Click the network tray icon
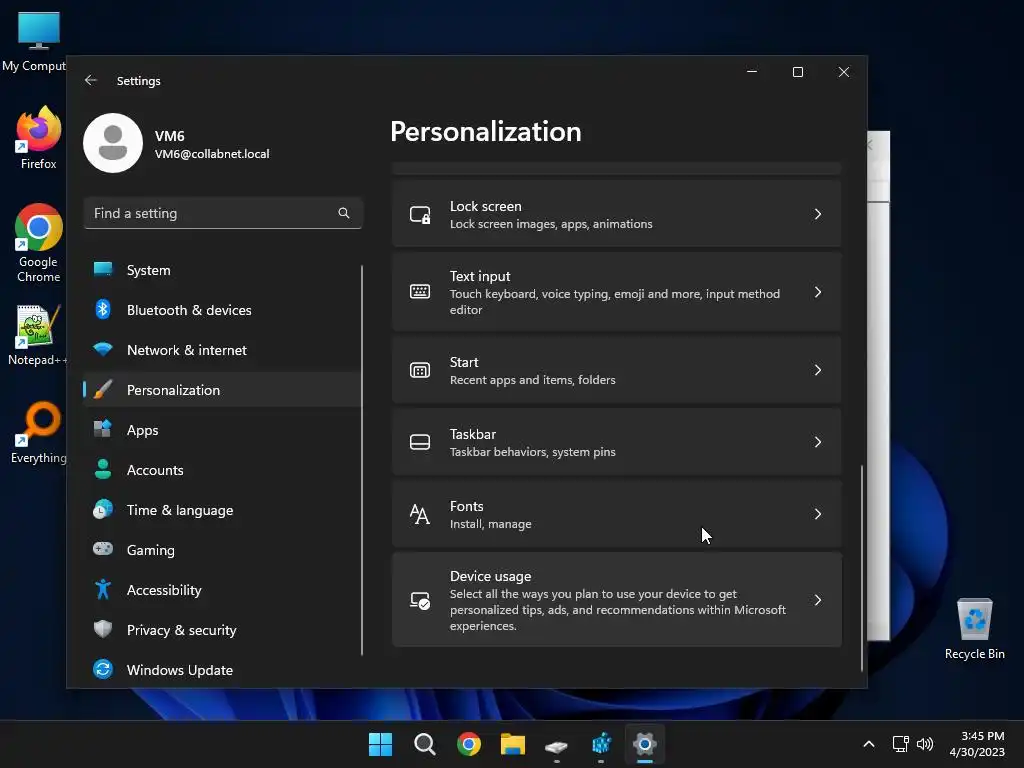 (x=901, y=744)
